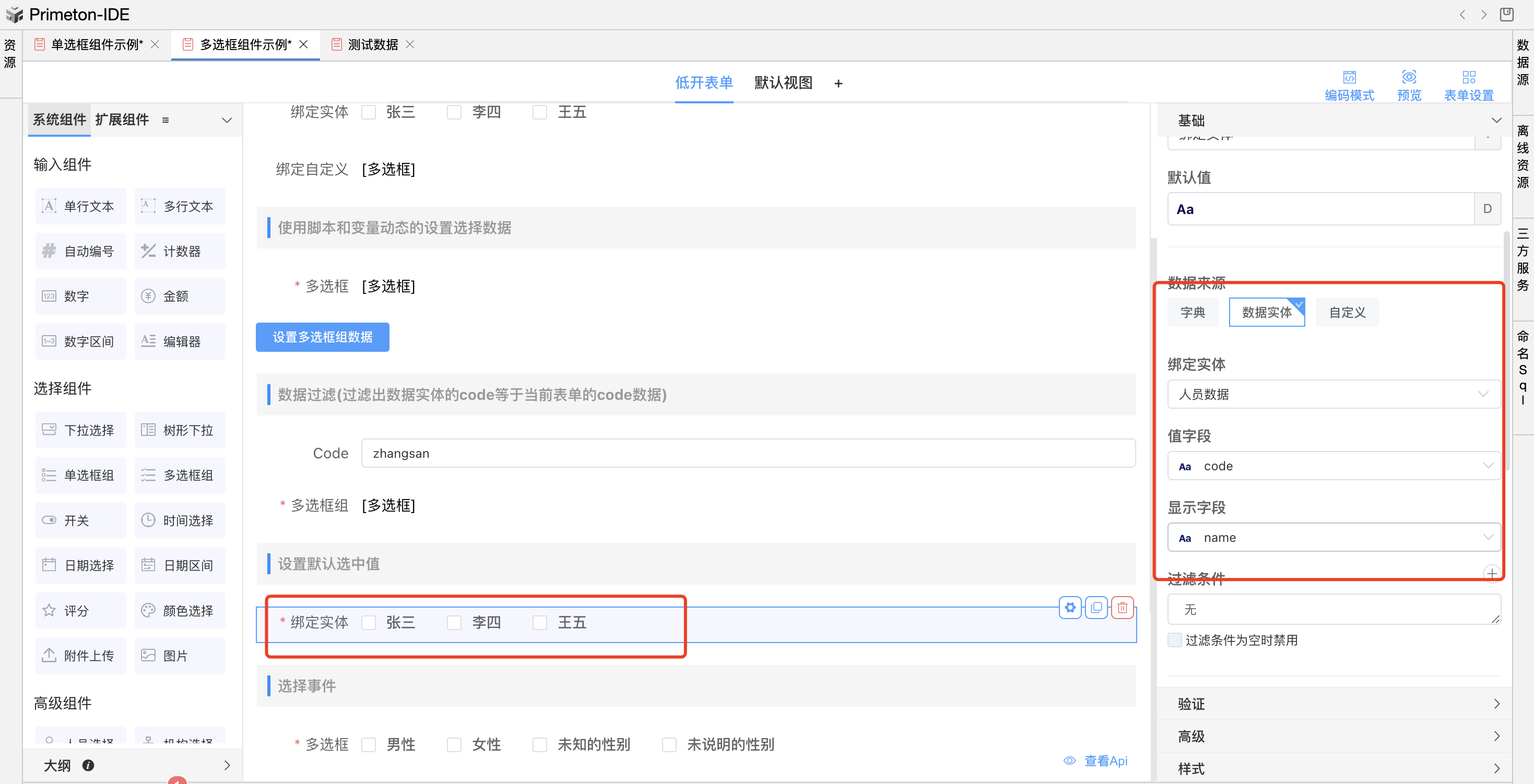The image size is (1534, 784).
Task: Click the Code input field with zhangsan
Action: [x=747, y=454]
